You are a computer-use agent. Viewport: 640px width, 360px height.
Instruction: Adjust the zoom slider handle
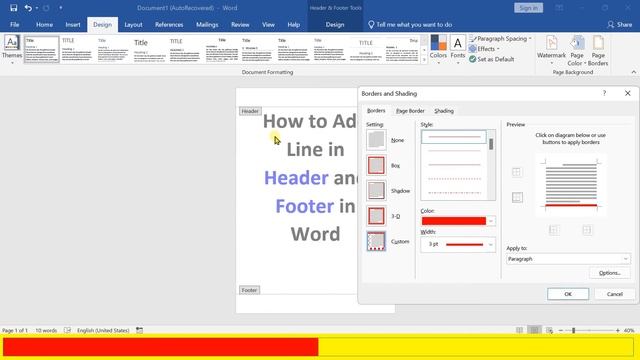[x=573, y=330]
